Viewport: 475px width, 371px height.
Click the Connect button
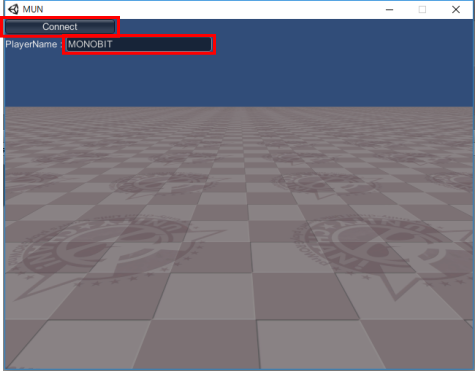60,27
